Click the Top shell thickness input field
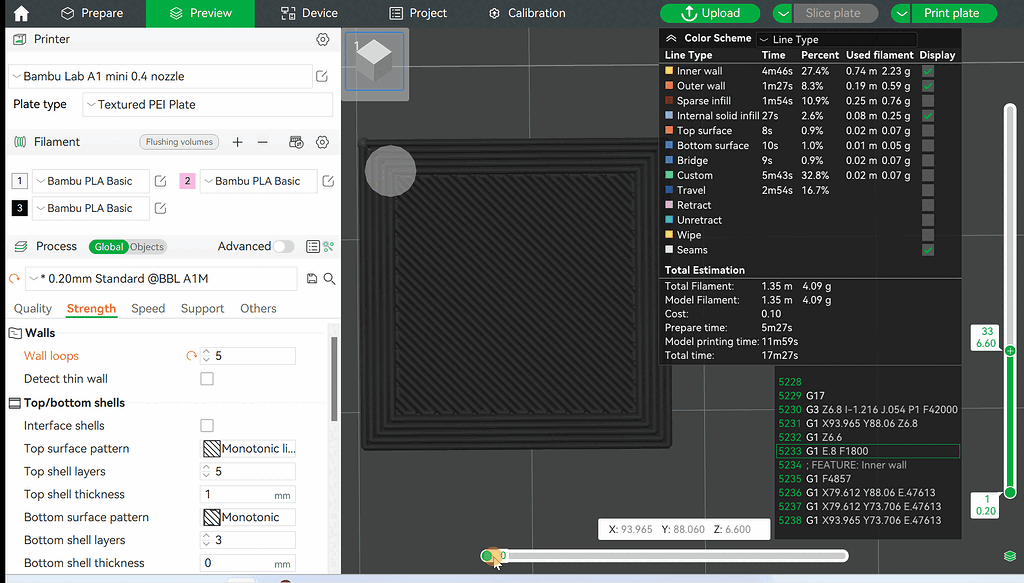 [x=248, y=494]
